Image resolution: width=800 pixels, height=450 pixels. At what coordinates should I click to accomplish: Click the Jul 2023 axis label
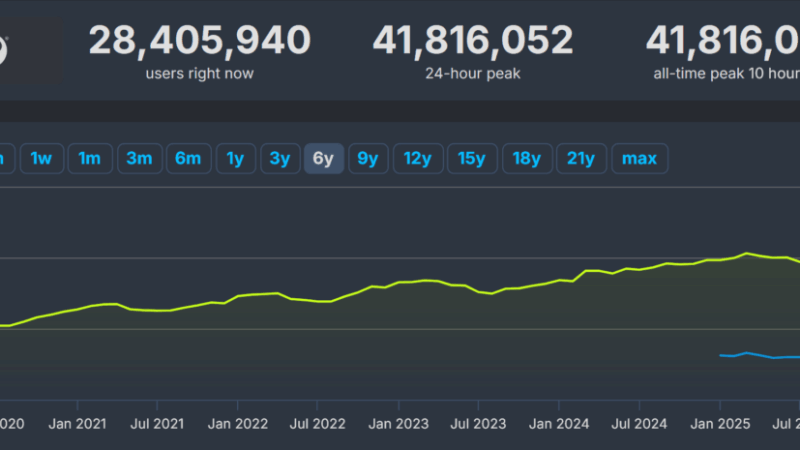coord(478,424)
